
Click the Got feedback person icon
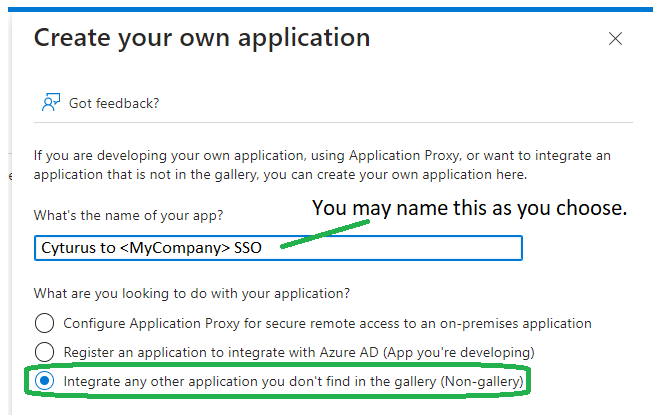[51, 102]
